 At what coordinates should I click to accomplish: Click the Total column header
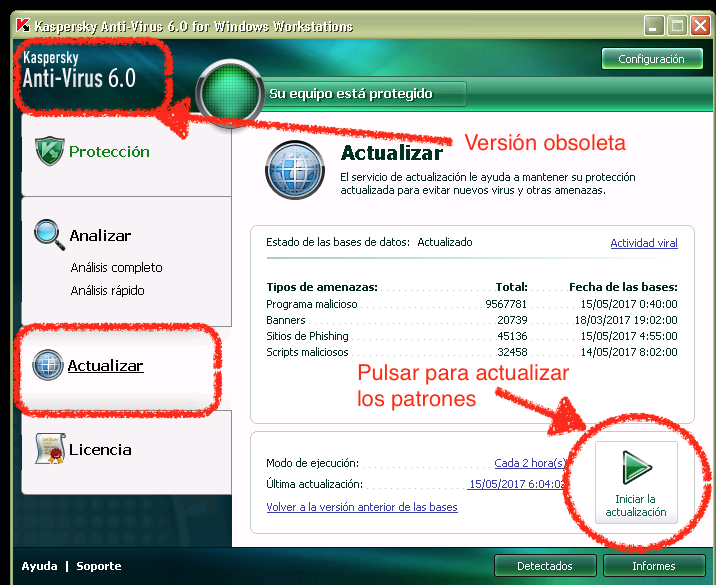pos(511,287)
